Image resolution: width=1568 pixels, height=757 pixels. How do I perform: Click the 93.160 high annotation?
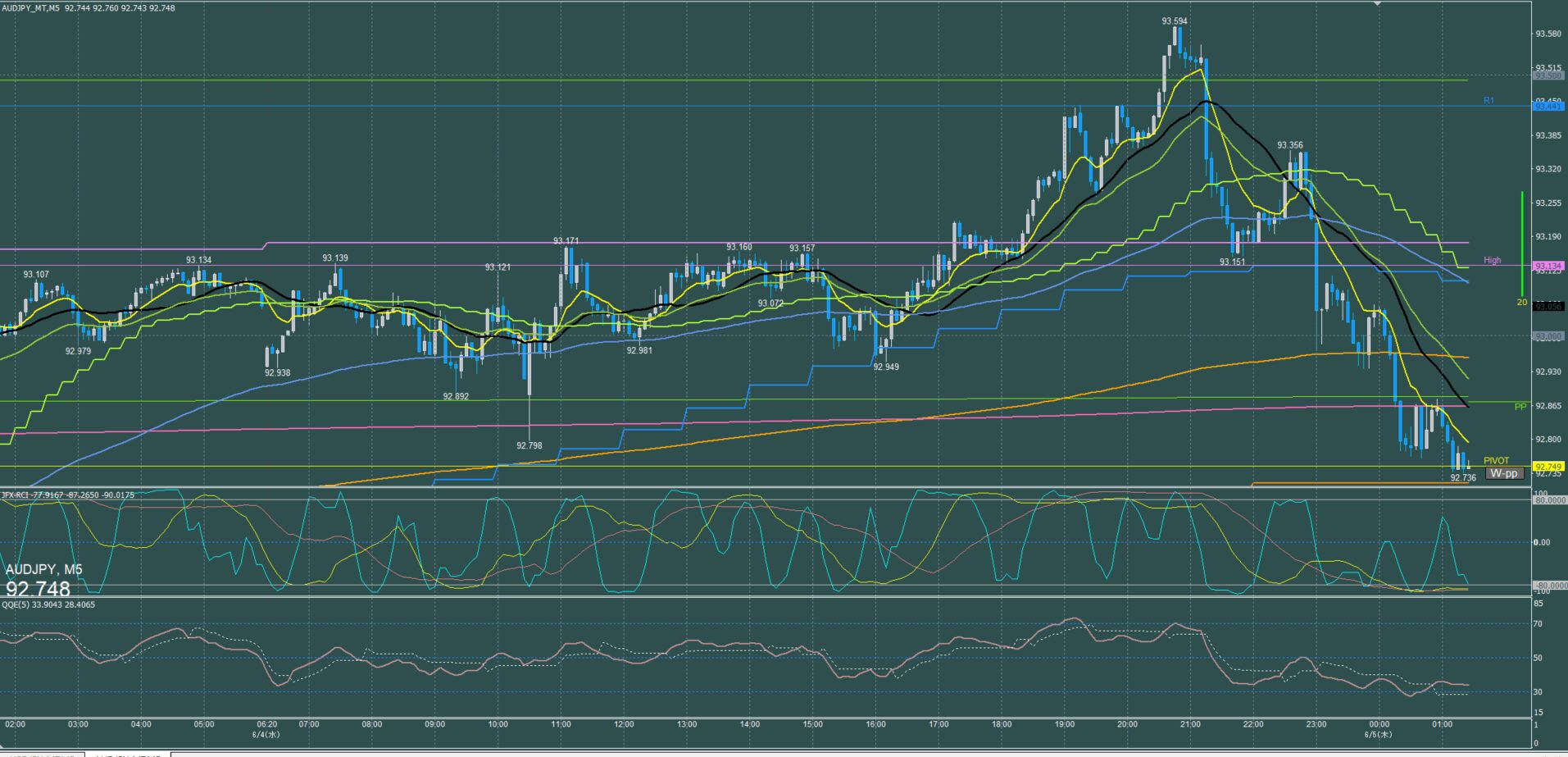(x=739, y=247)
